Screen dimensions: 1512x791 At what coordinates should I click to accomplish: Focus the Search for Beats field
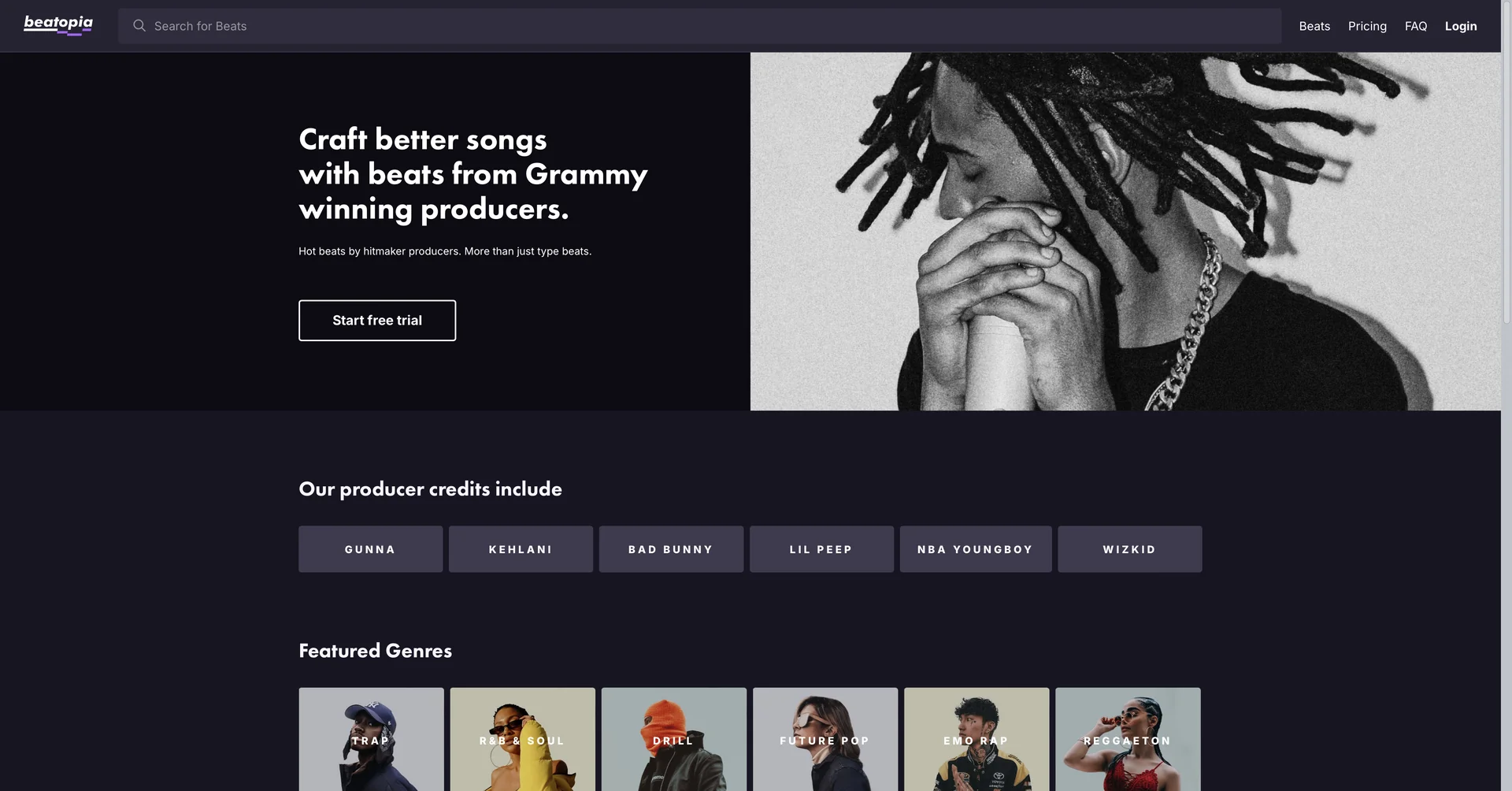[699, 26]
